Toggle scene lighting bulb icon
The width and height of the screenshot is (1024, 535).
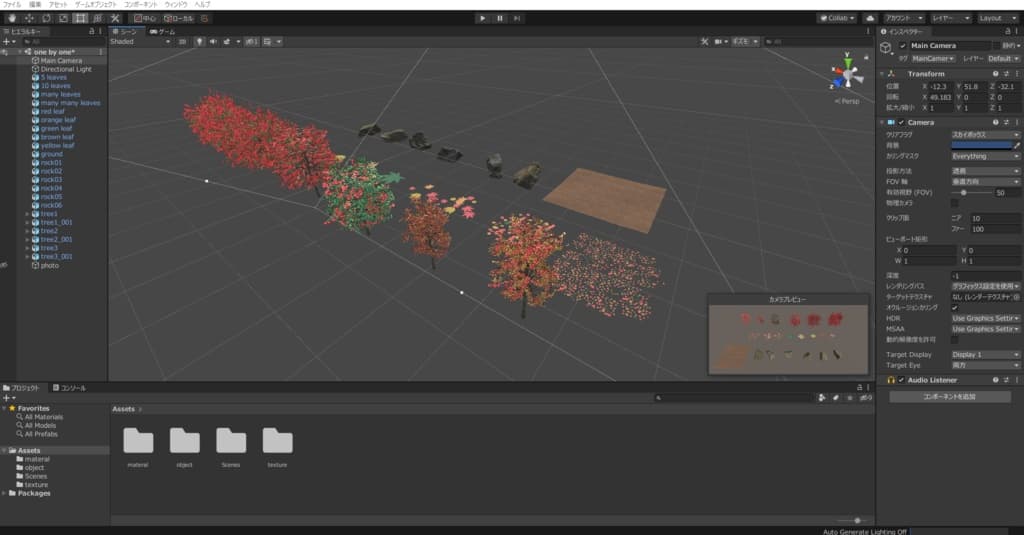pos(199,42)
